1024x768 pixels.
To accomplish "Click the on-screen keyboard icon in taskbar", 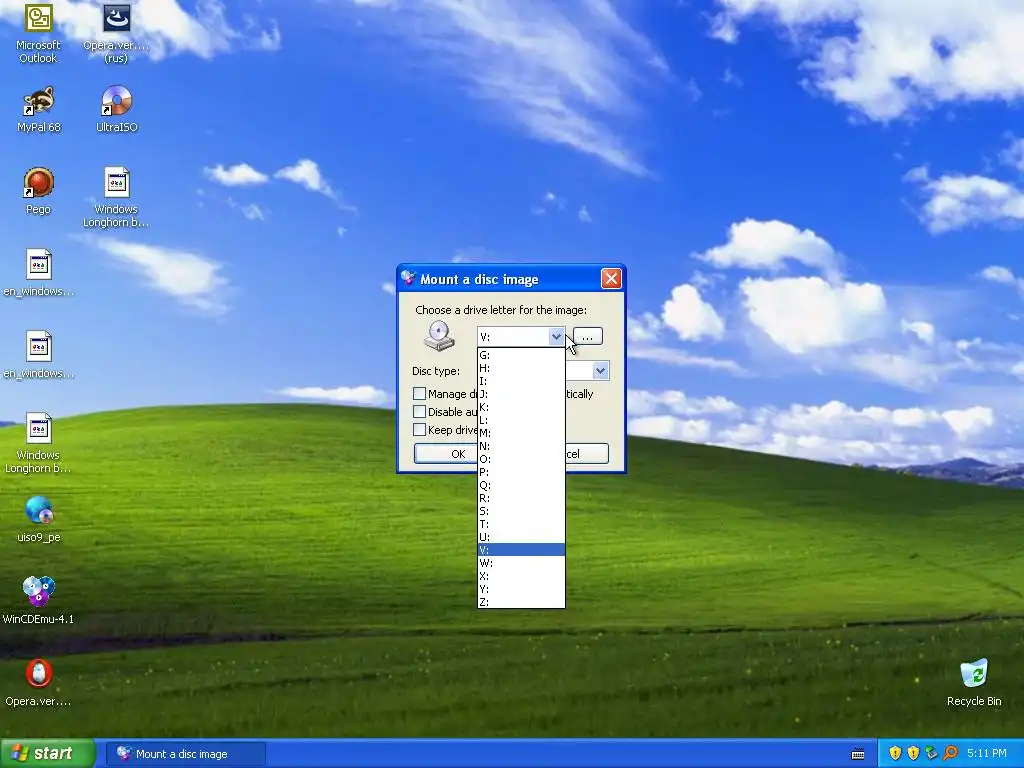I will point(858,754).
